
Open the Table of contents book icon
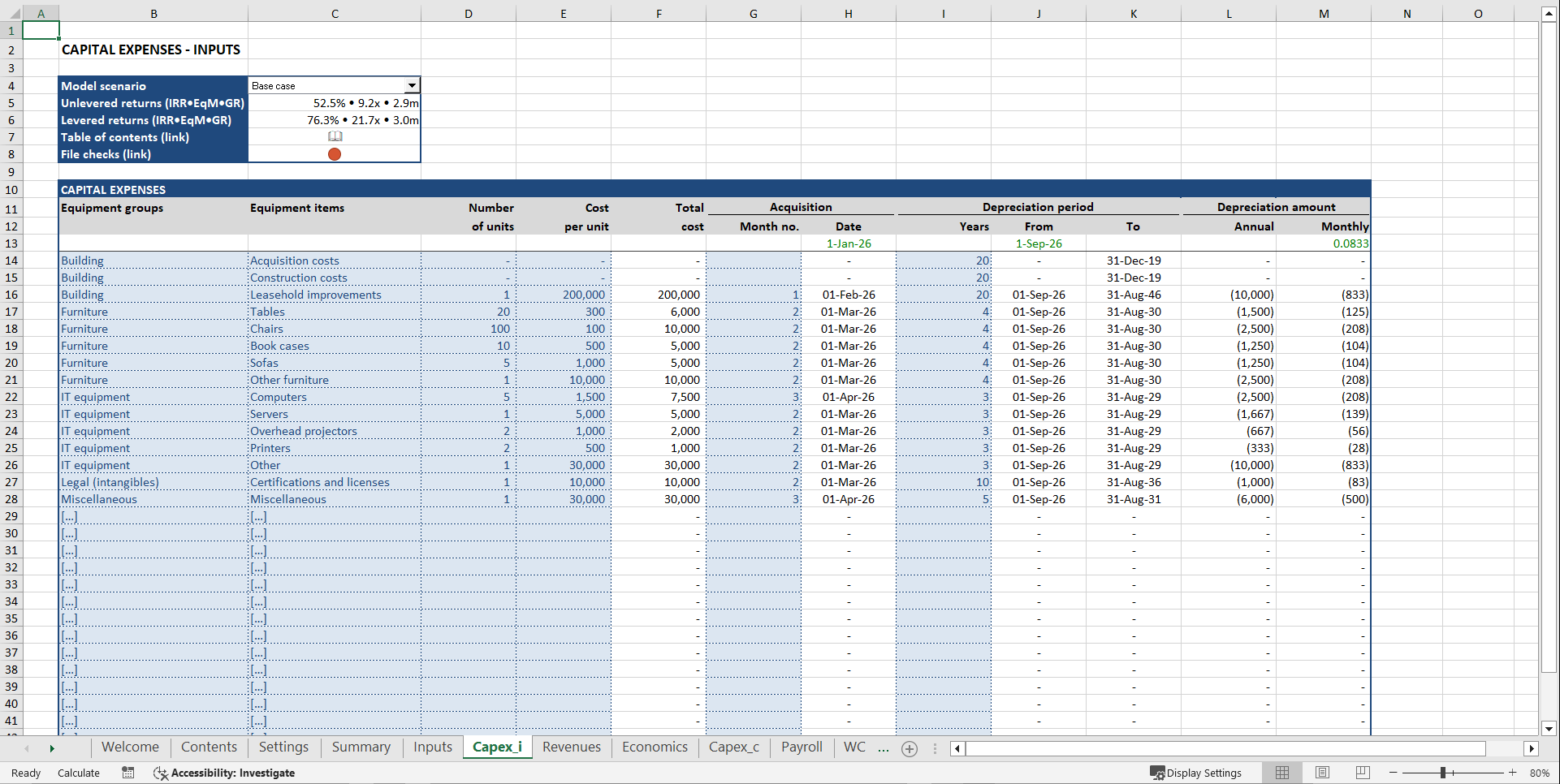click(x=335, y=136)
